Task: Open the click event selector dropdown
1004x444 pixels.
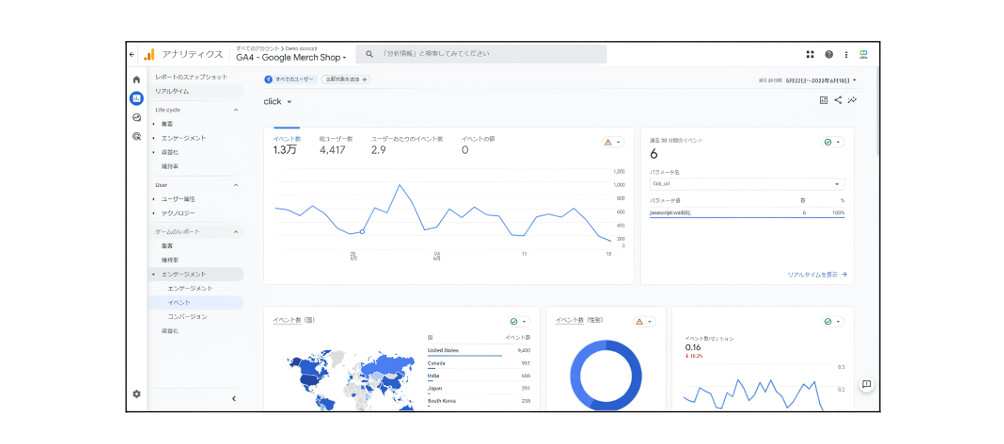Action: click(x=278, y=102)
